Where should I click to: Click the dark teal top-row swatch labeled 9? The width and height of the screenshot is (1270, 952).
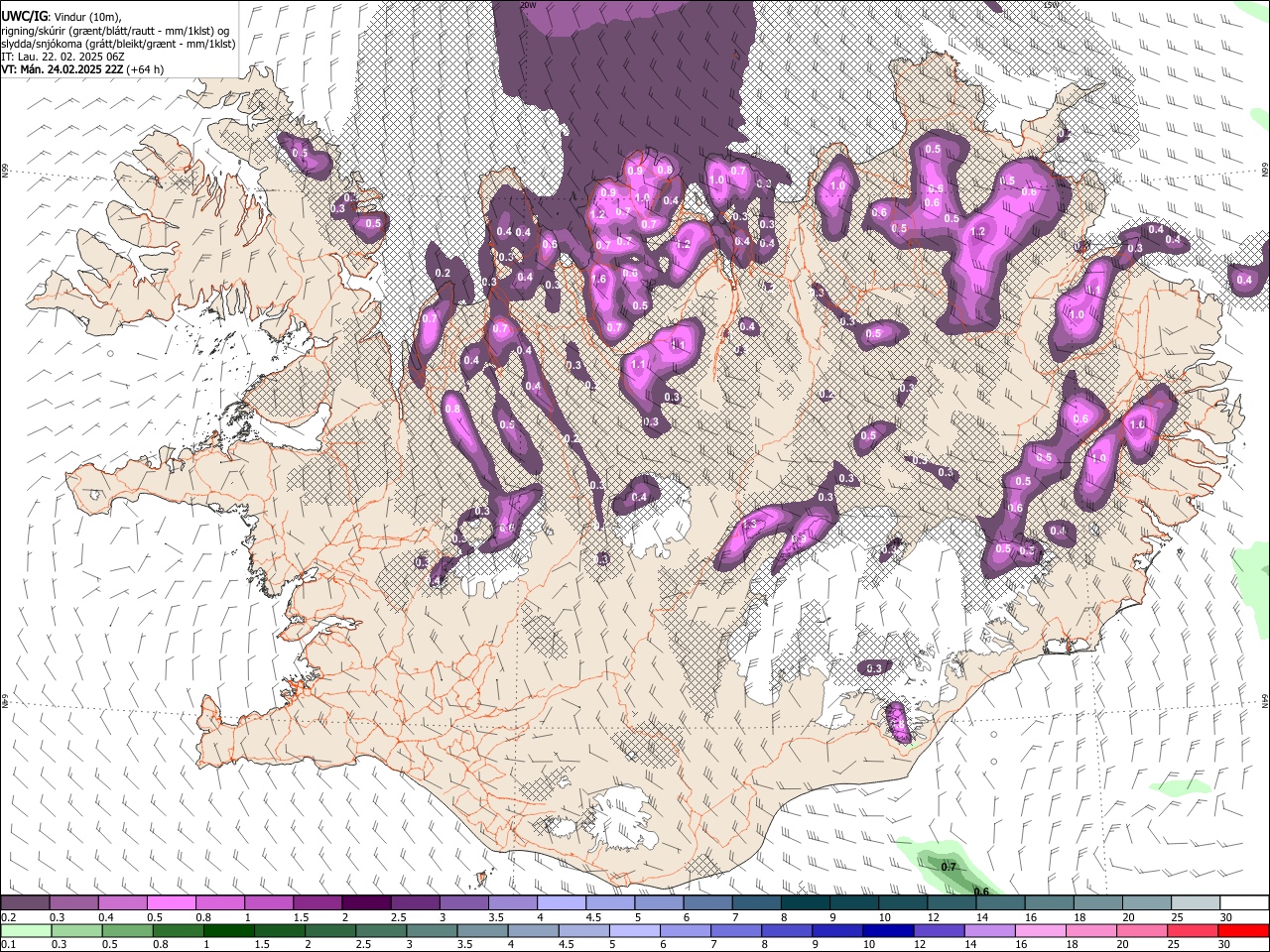click(852, 903)
